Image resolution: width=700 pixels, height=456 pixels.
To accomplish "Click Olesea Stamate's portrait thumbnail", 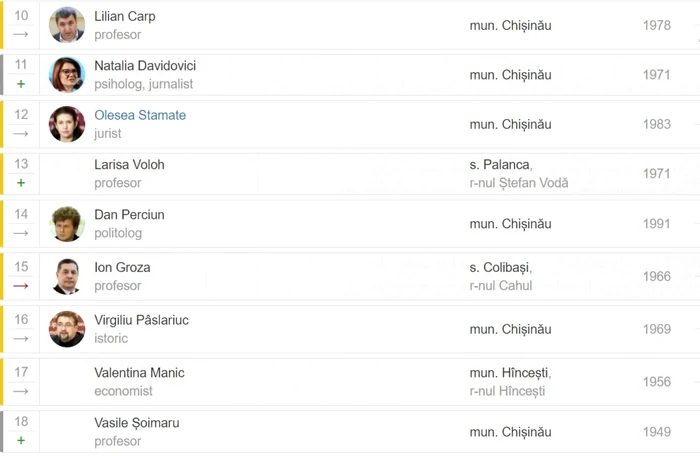I will click(67, 124).
